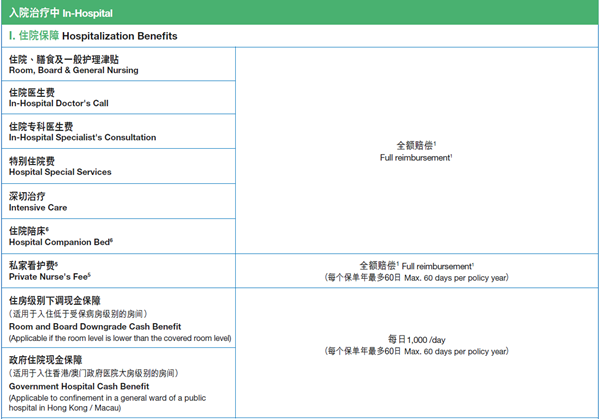
Task: Open footnote 6 next to Hospital Companion Bed
Action: [110, 239]
